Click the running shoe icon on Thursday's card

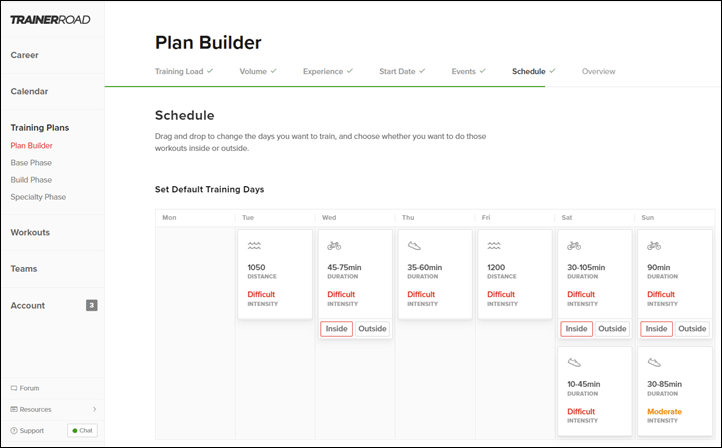414,246
